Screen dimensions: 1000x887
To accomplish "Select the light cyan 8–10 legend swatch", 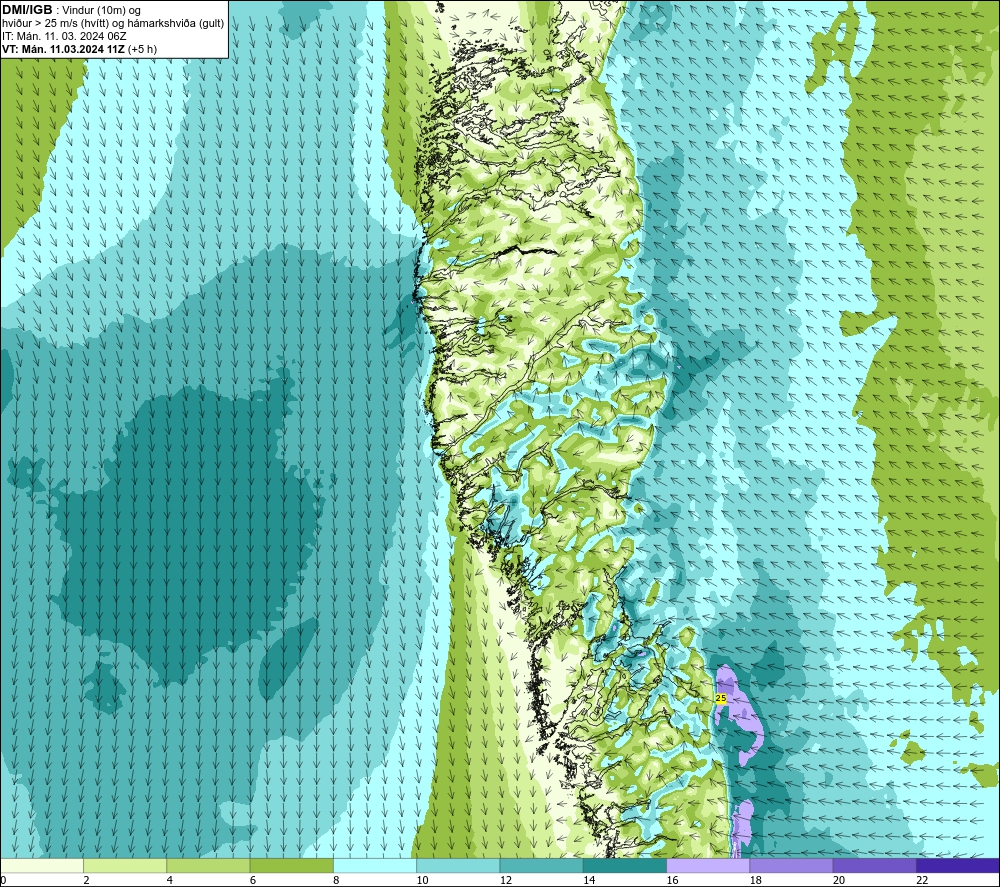I will 375,865.
